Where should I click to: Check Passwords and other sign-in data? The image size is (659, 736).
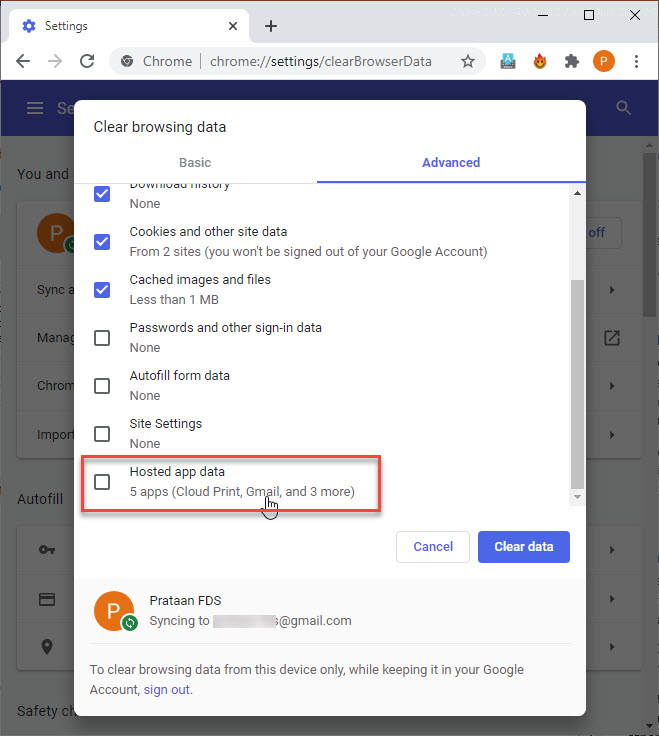click(102, 338)
